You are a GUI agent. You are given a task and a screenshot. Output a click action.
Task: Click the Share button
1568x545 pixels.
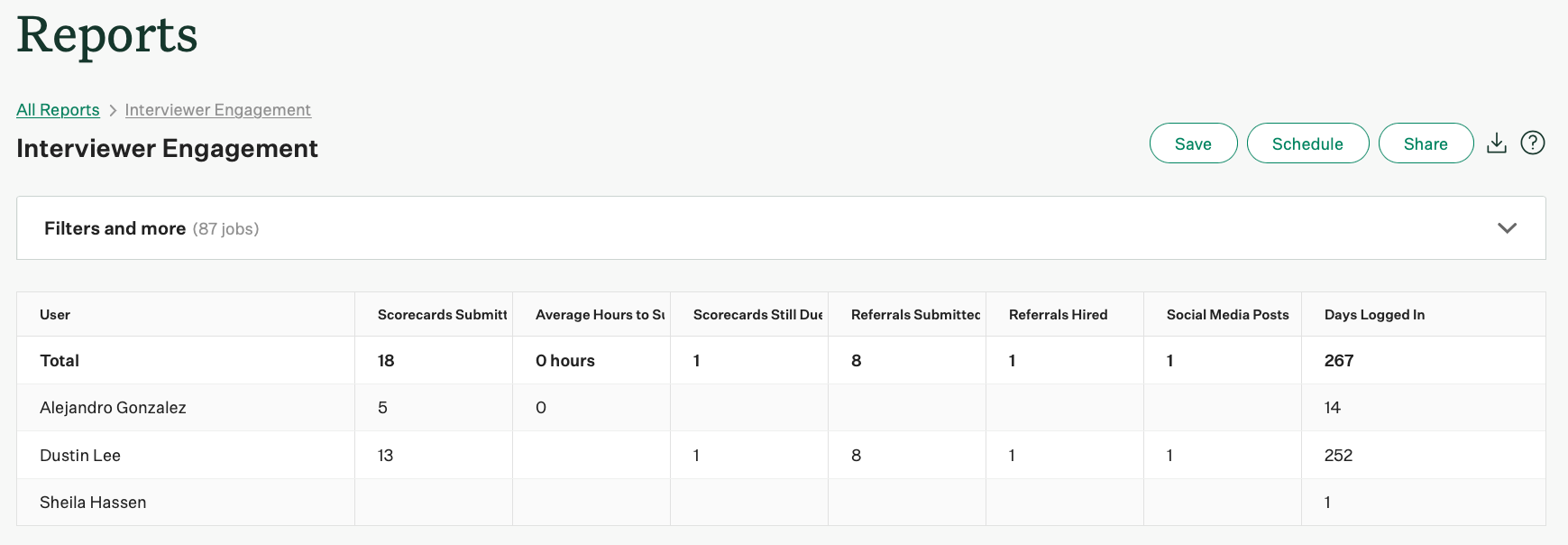(x=1426, y=143)
